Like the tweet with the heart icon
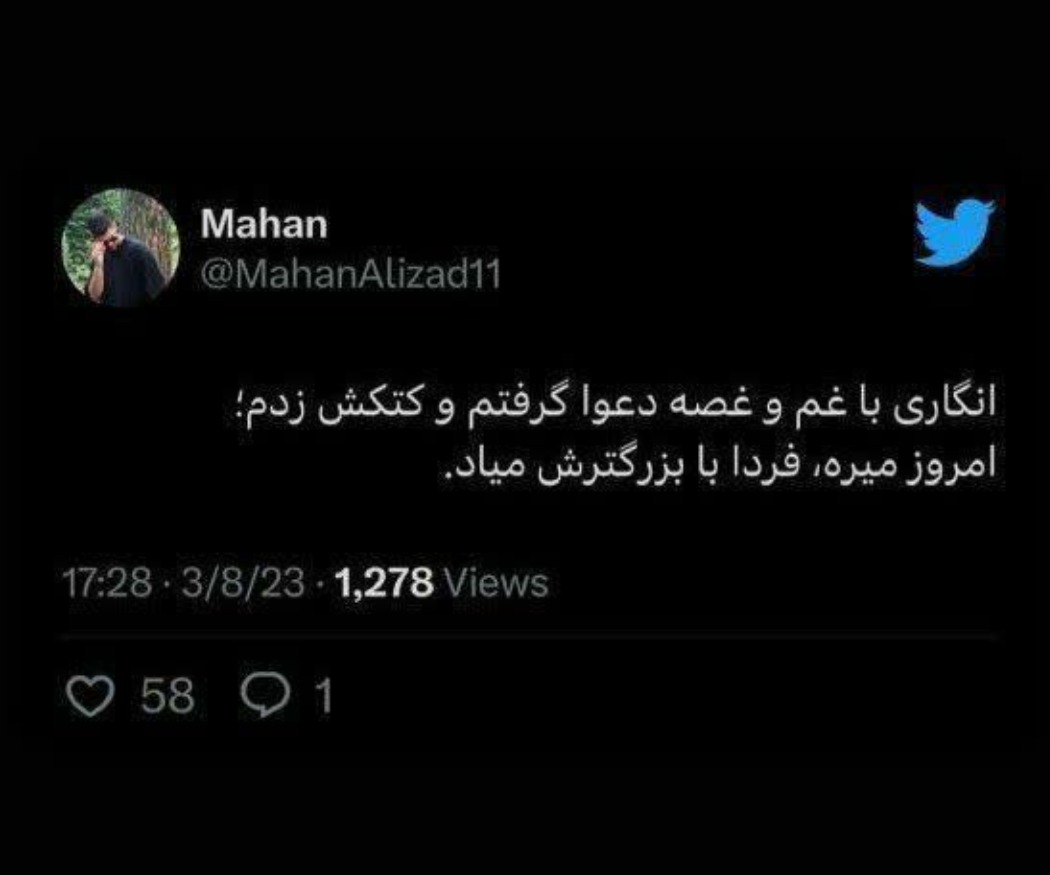 (x=90, y=696)
